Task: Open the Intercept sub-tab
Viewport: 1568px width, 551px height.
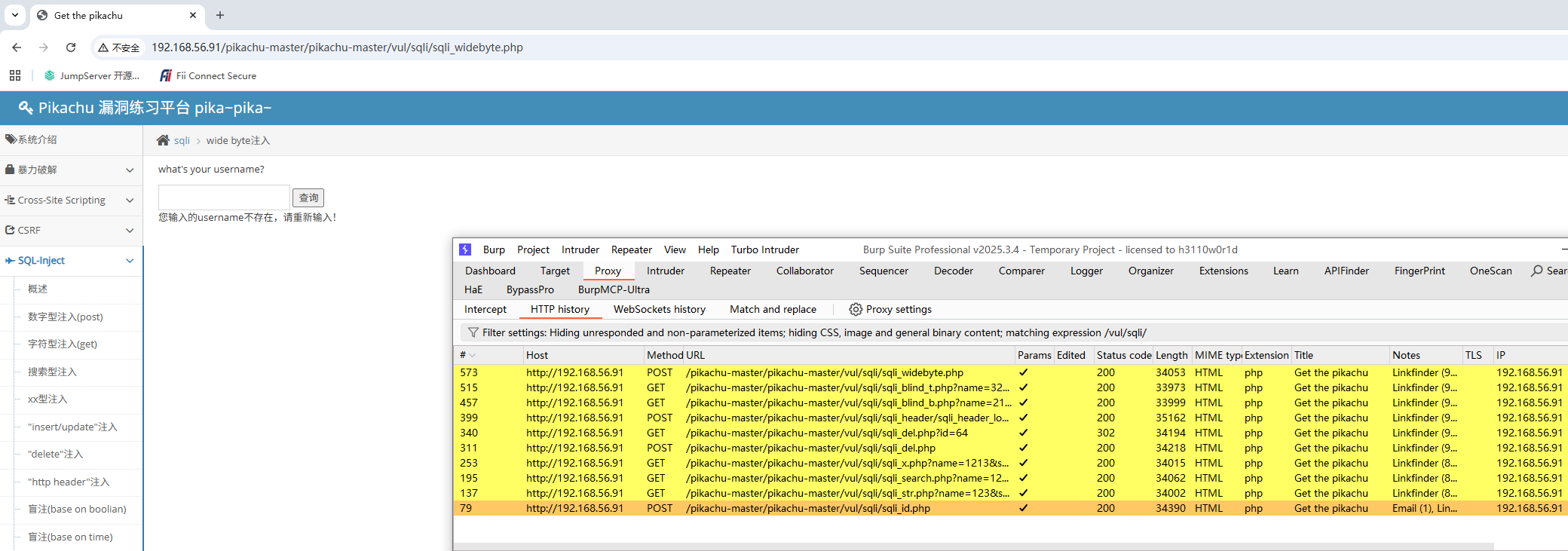Action: pyautogui.click(x=485, y=309)
